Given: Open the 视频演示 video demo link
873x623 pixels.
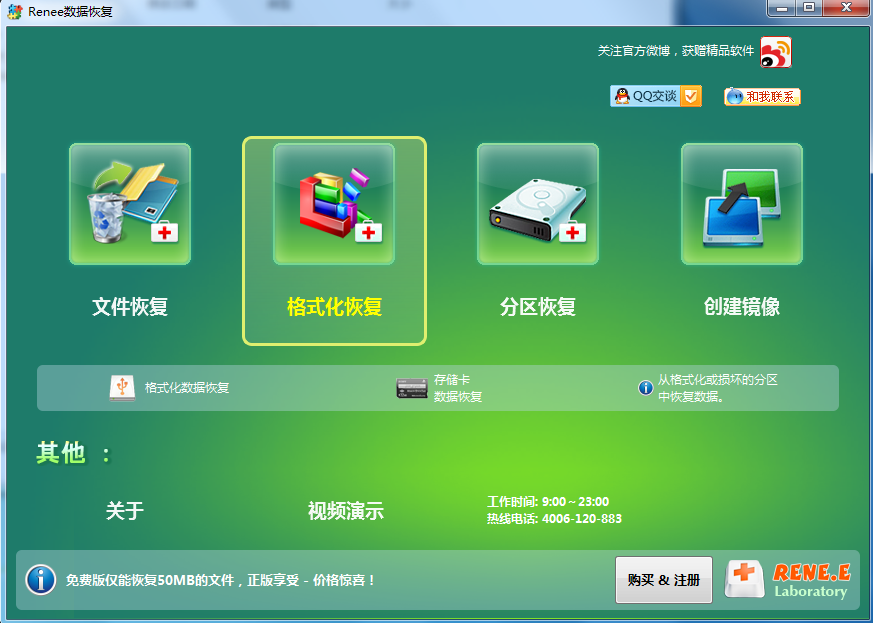Looking at the screenshot, I should (345, 511).
